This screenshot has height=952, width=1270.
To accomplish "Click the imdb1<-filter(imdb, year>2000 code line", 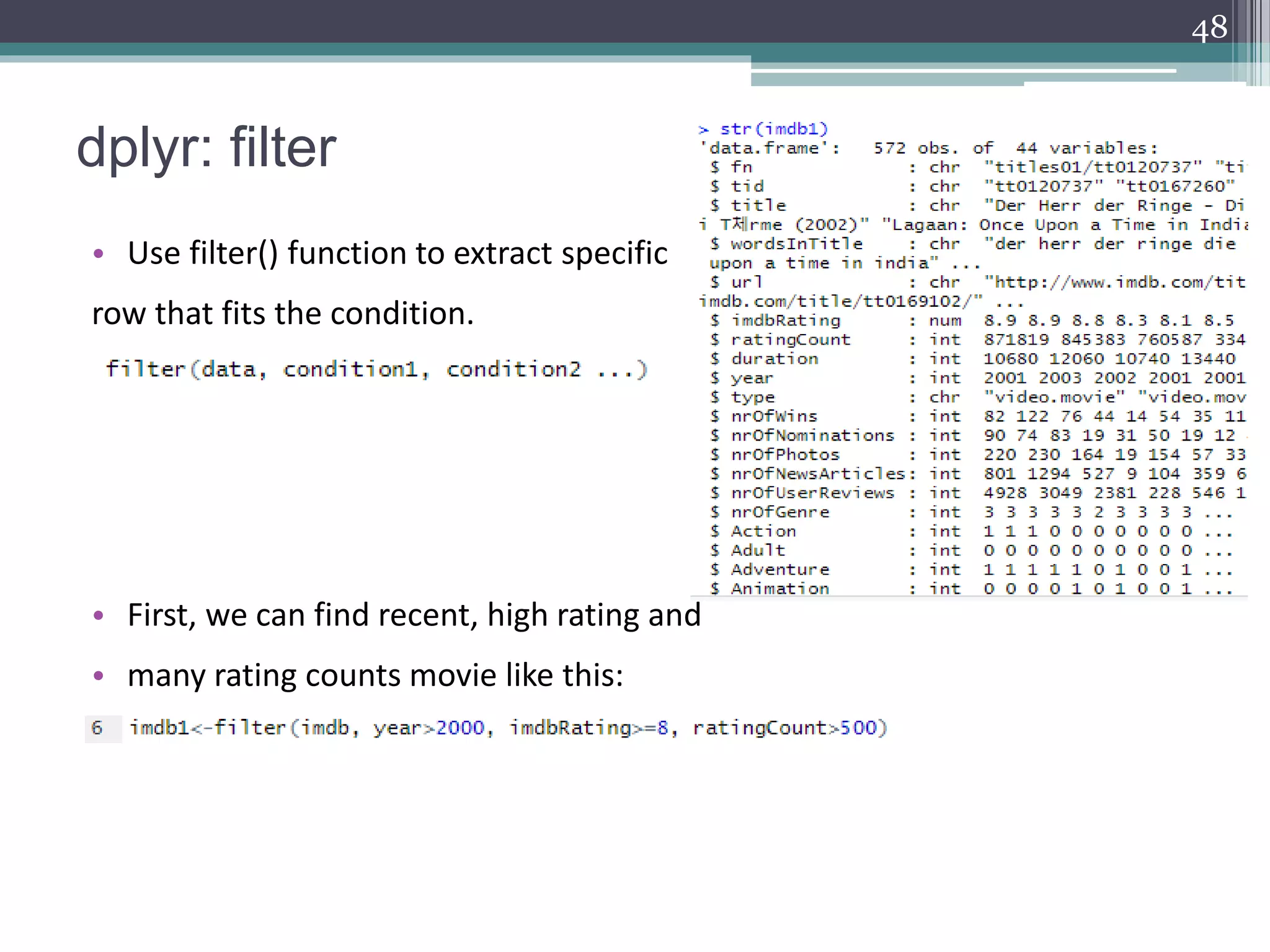I will (508, 727).
